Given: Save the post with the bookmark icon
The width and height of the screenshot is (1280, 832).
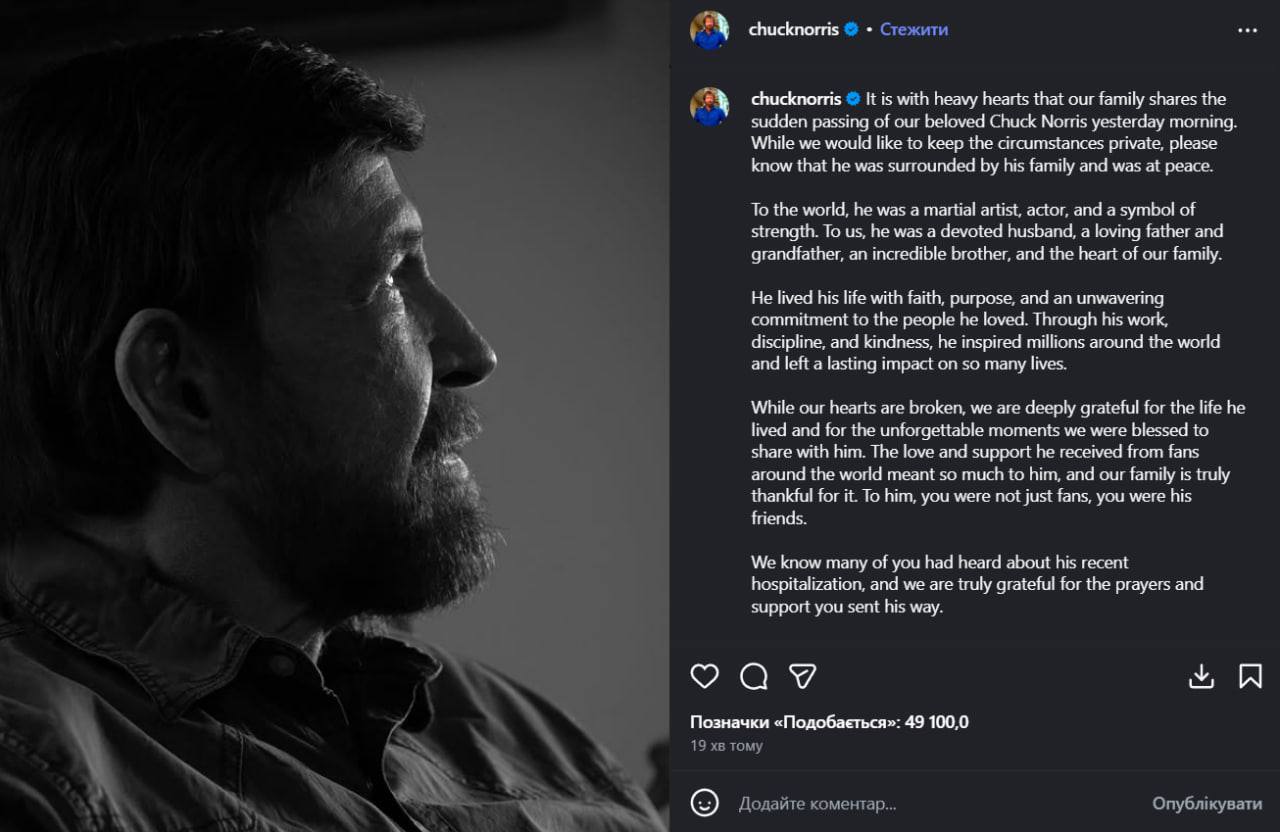Looking at the screenshot, I should pyautogui.click(x=1250, y=676).
